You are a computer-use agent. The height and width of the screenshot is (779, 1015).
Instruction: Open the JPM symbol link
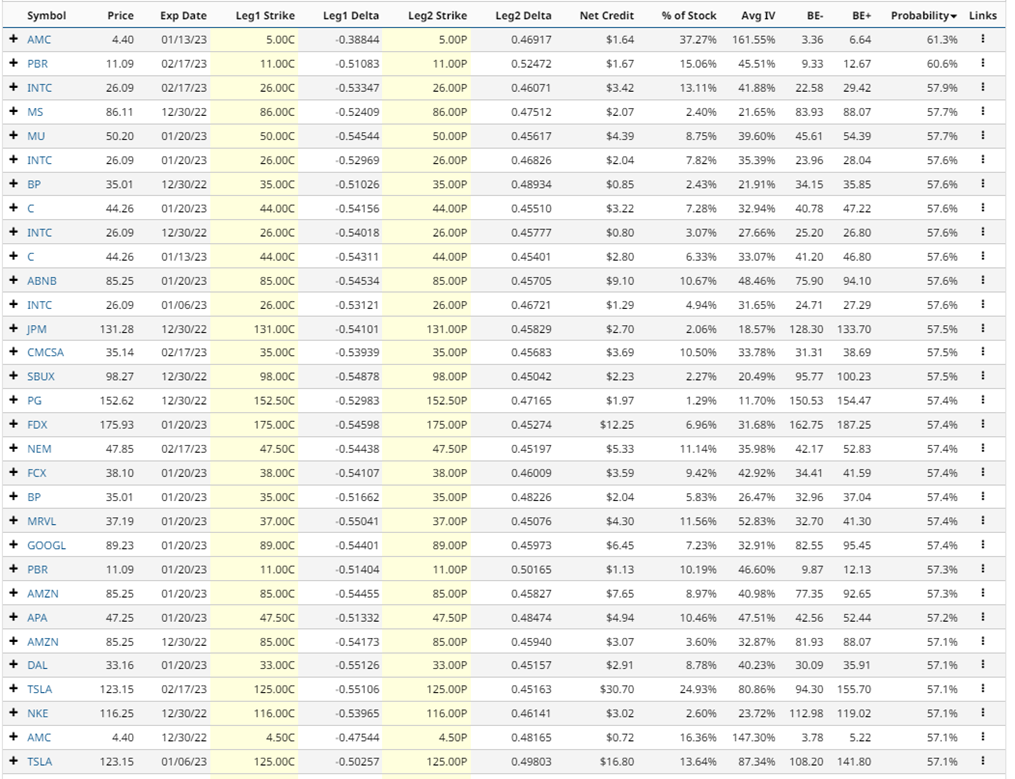(x=37, y=329)
